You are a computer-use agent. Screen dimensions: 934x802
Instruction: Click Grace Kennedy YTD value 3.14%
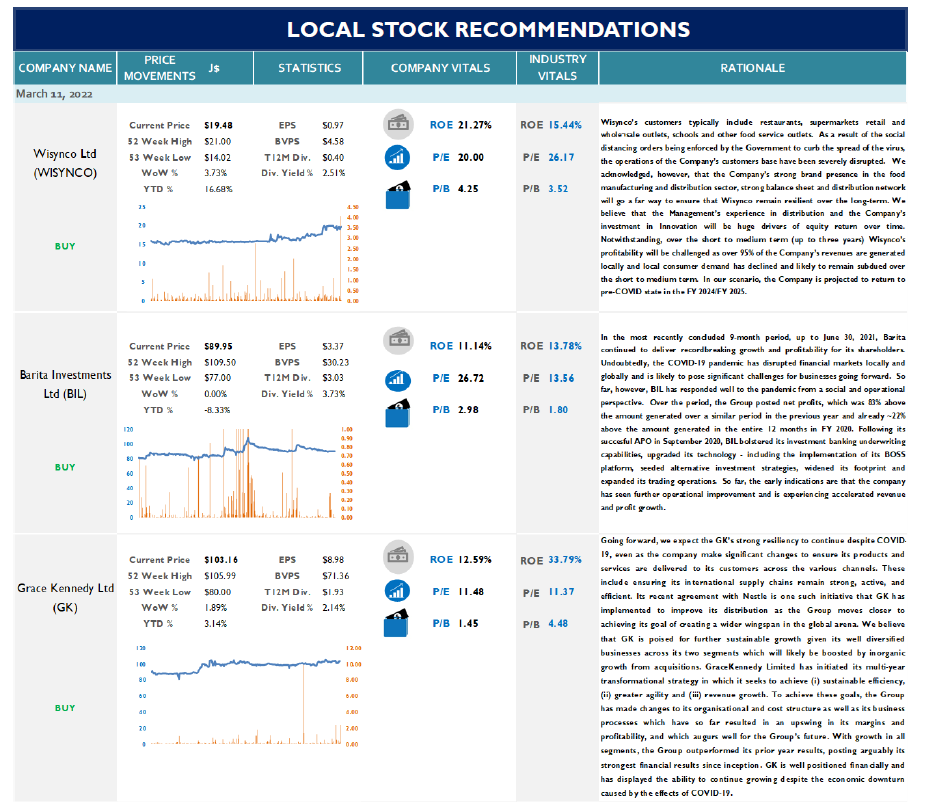pos(215,623)
